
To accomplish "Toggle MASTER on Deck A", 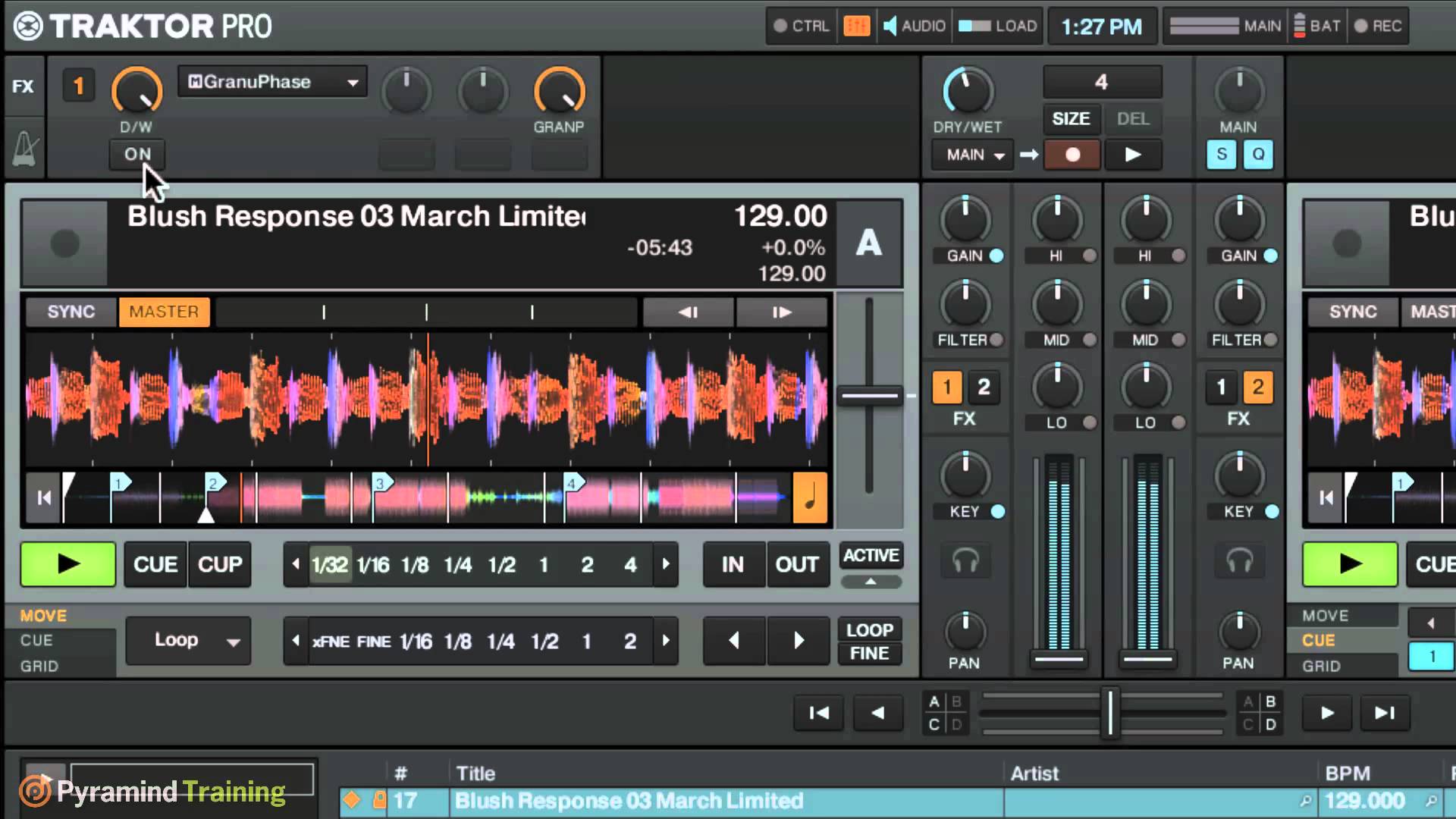I will (164, 312).
